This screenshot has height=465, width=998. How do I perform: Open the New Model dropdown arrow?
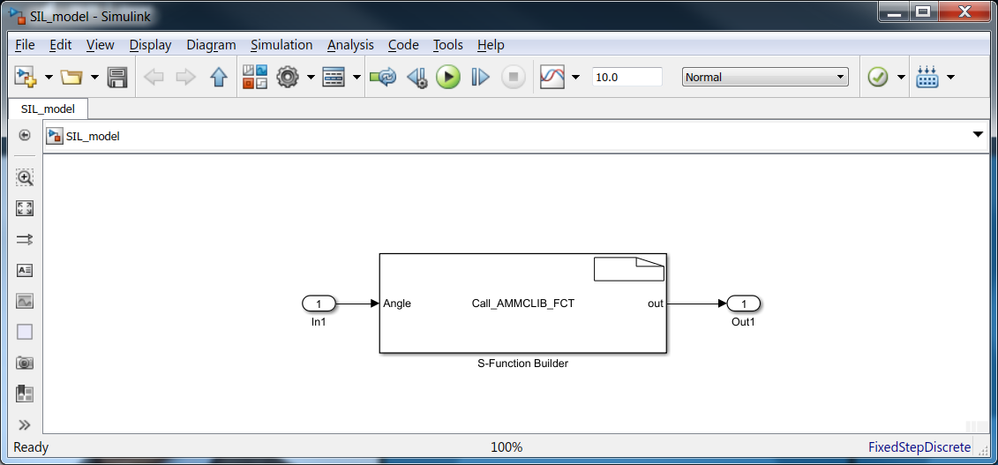point(48,78)
